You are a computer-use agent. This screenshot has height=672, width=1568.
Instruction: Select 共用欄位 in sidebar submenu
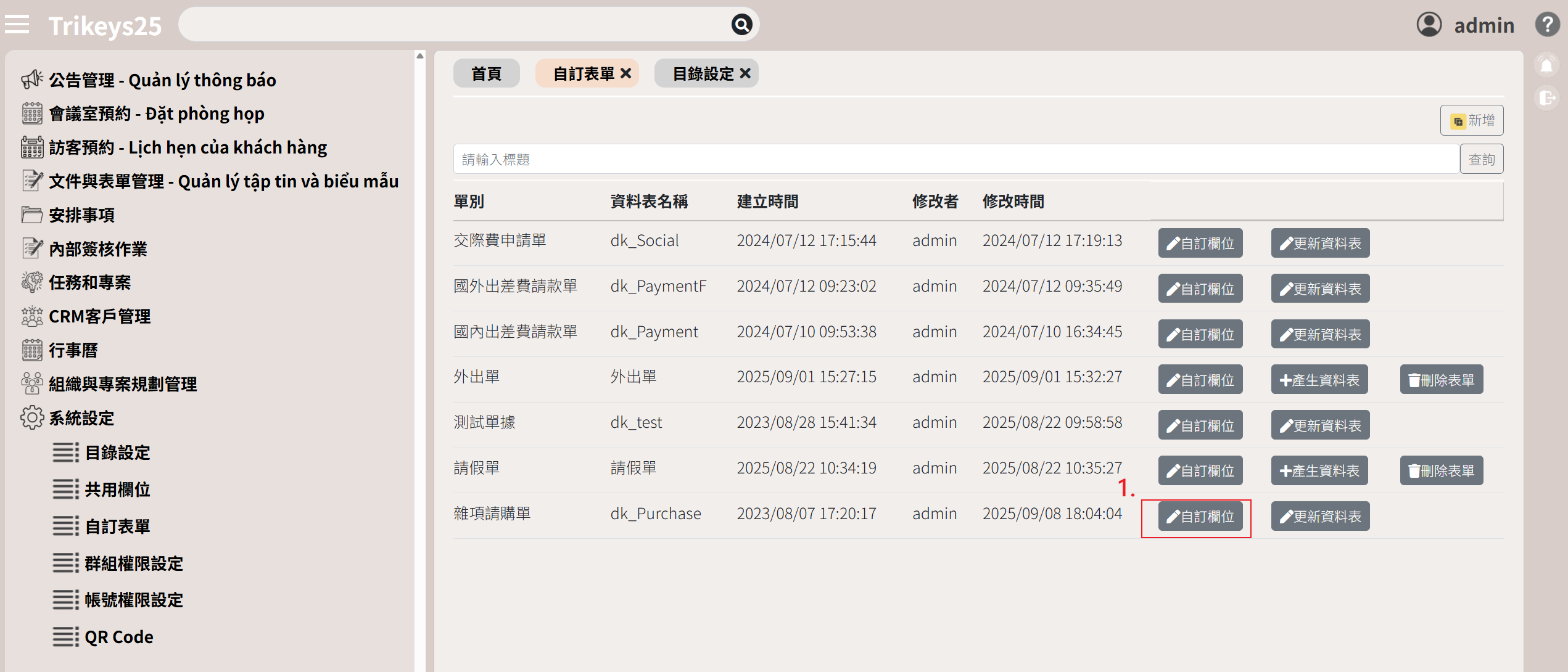tap(117, 490)
